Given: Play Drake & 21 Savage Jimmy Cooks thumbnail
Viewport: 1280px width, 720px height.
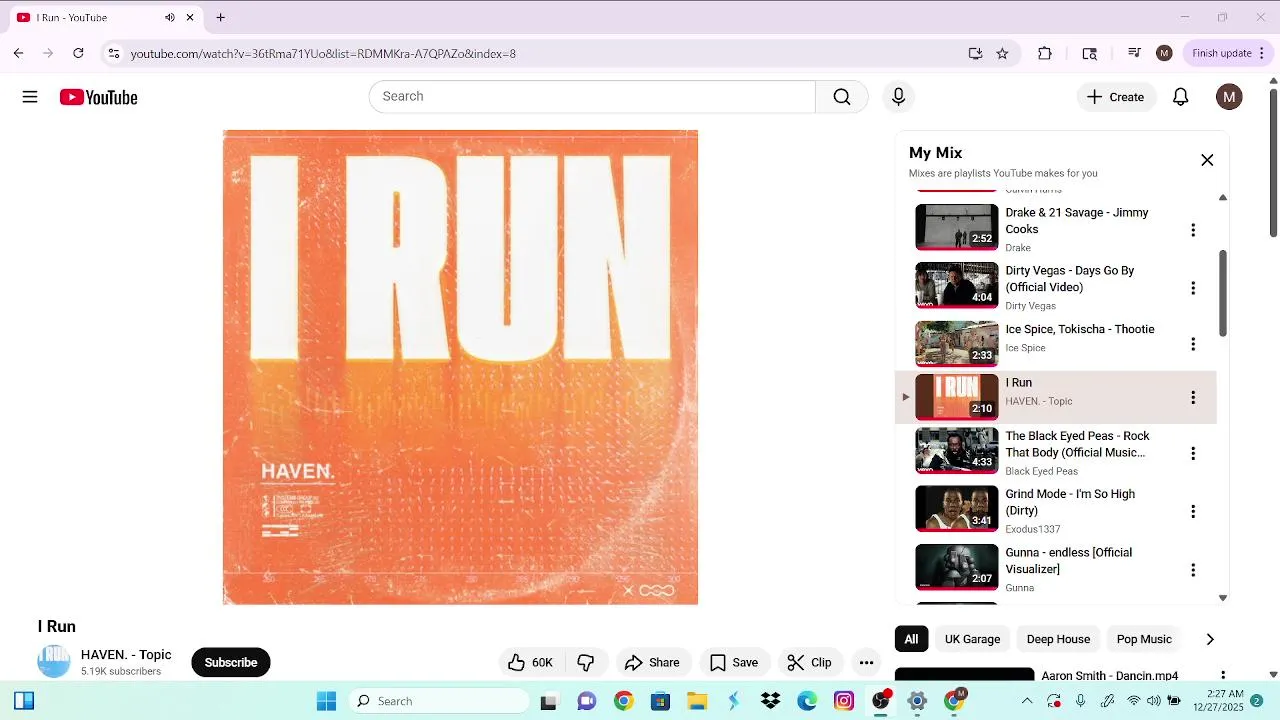Looking at the screenshot, I should 957,227.
